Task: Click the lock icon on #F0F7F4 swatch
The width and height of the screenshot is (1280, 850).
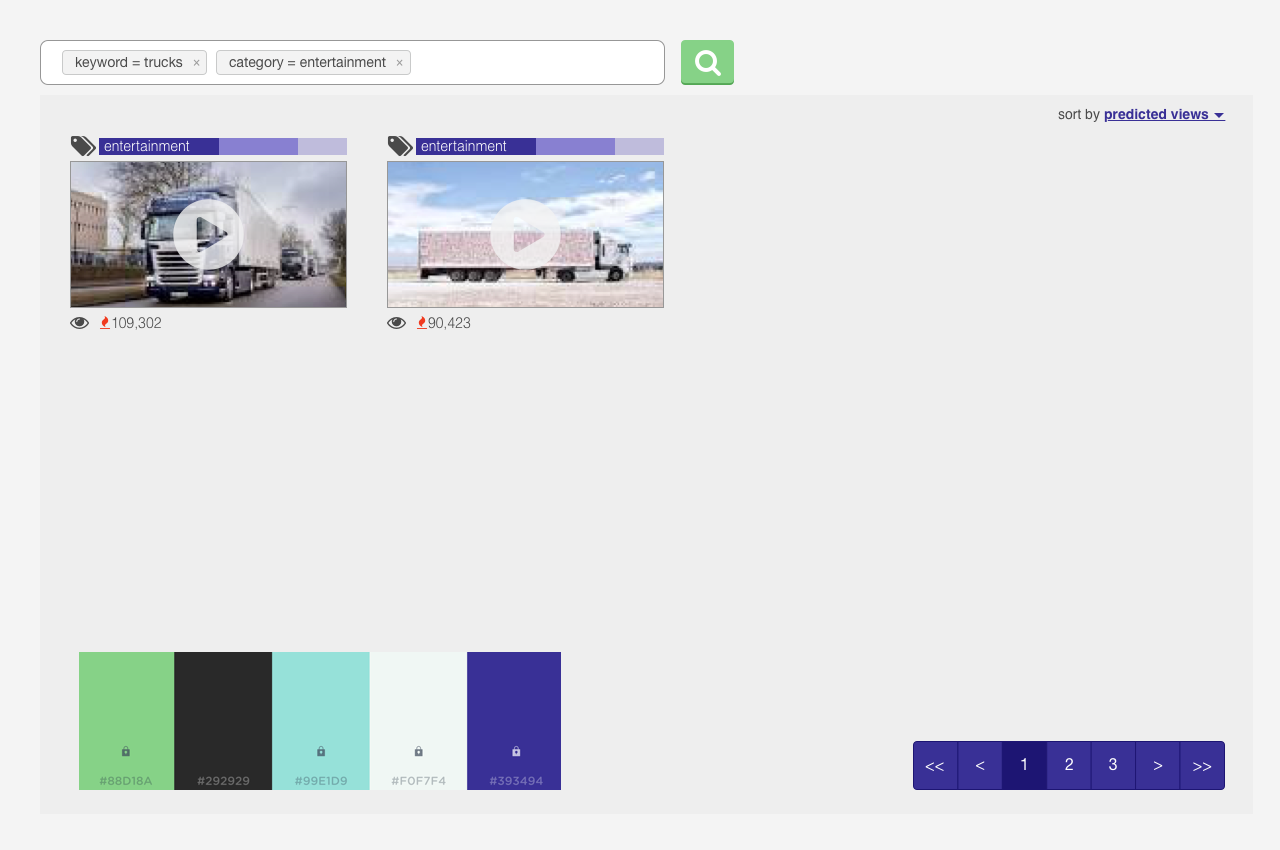Action: pos(419,751)
